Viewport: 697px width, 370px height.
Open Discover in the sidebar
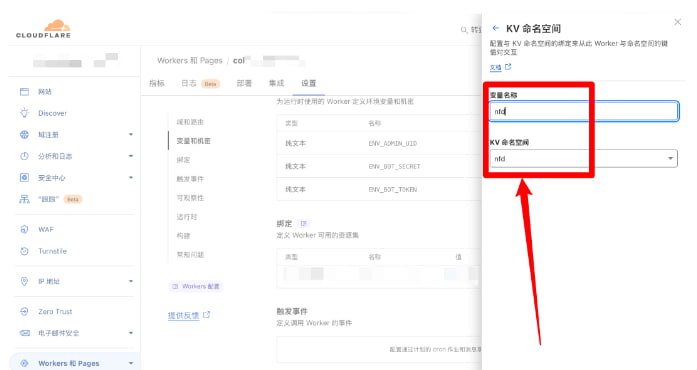click(52, 113)
